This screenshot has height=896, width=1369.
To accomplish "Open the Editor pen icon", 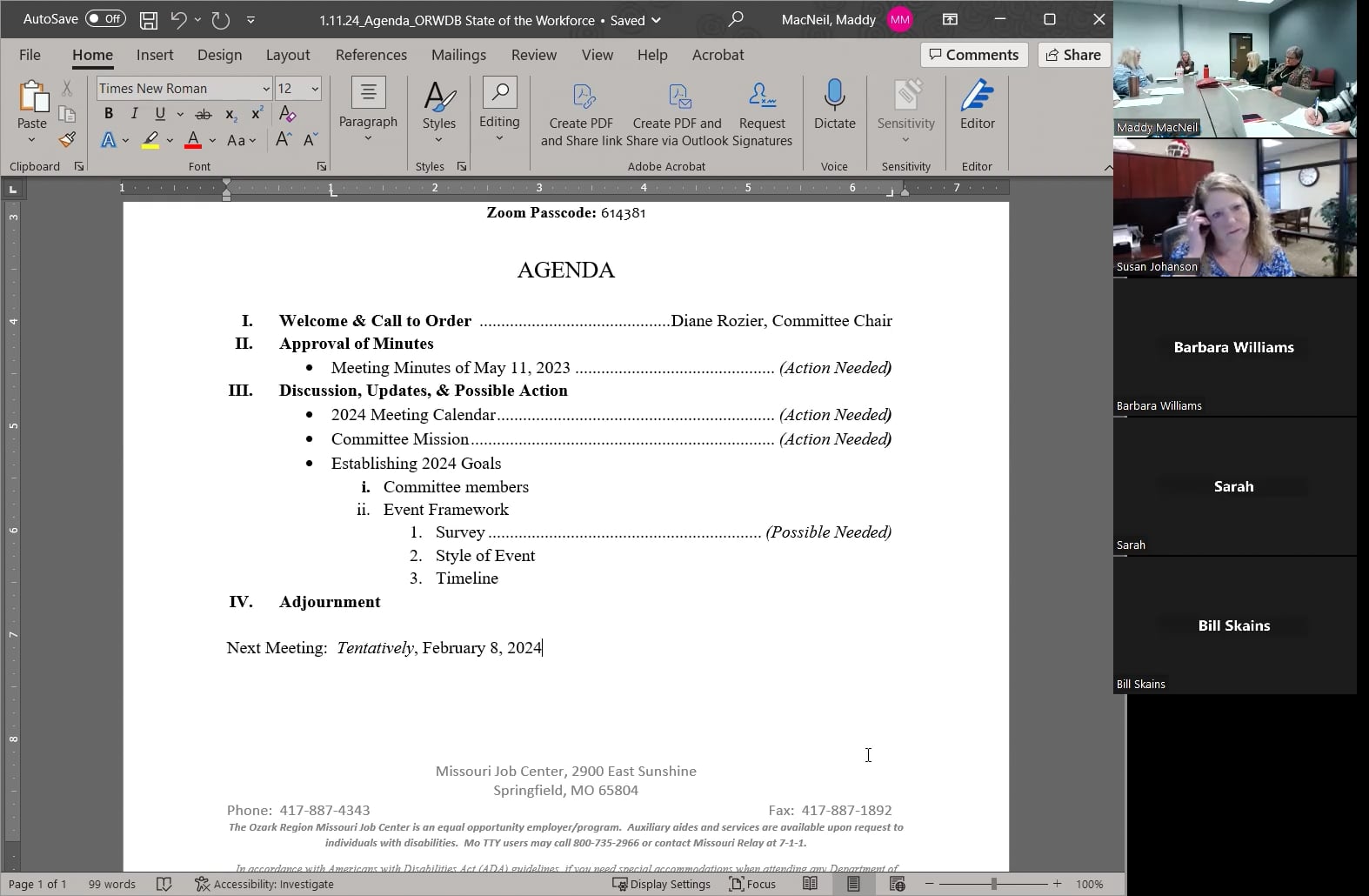I will point(977,105).
